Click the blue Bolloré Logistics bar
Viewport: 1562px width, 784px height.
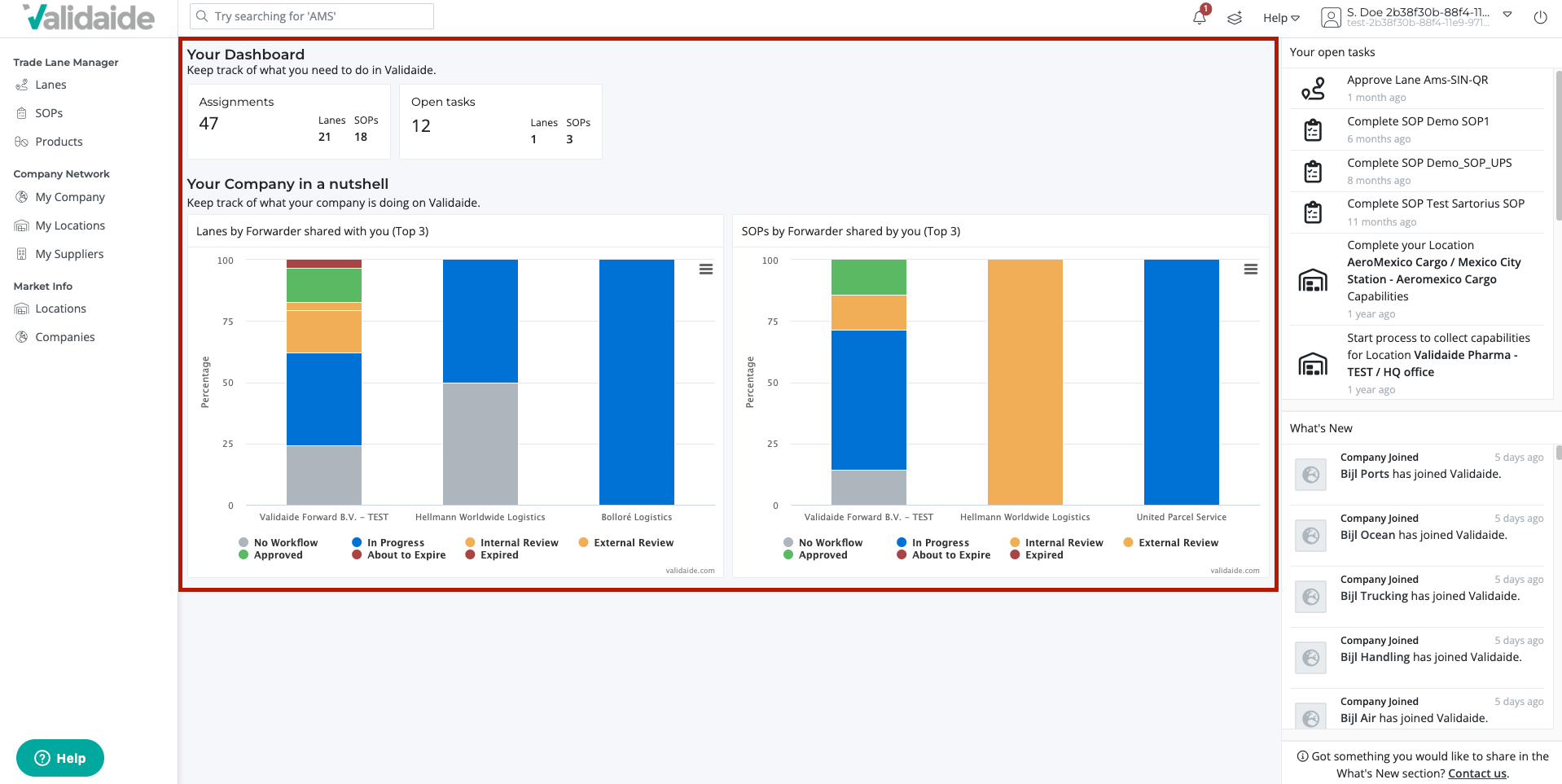637,382
